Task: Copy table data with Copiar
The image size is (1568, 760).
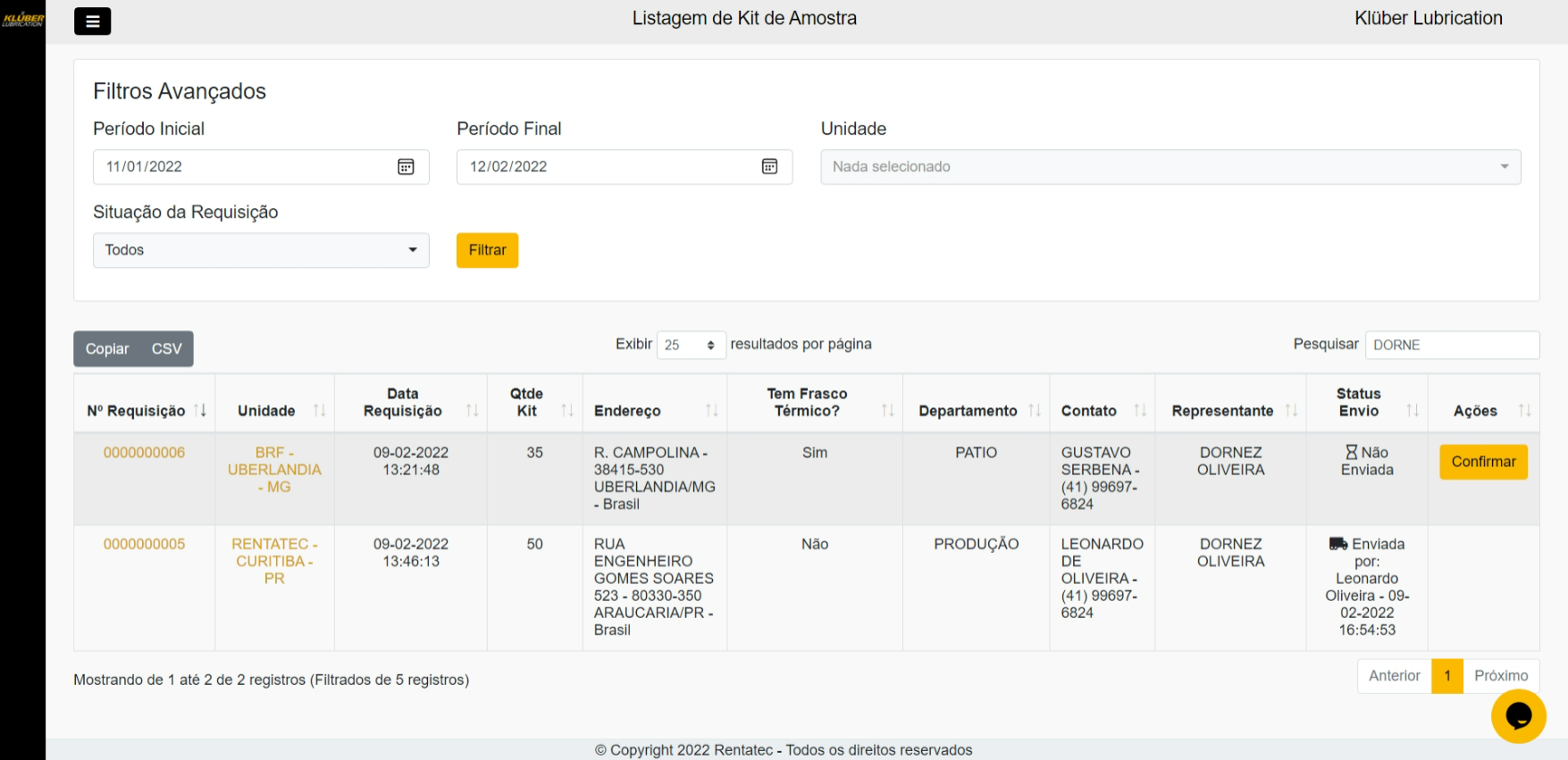Action: tap(107, 349)
